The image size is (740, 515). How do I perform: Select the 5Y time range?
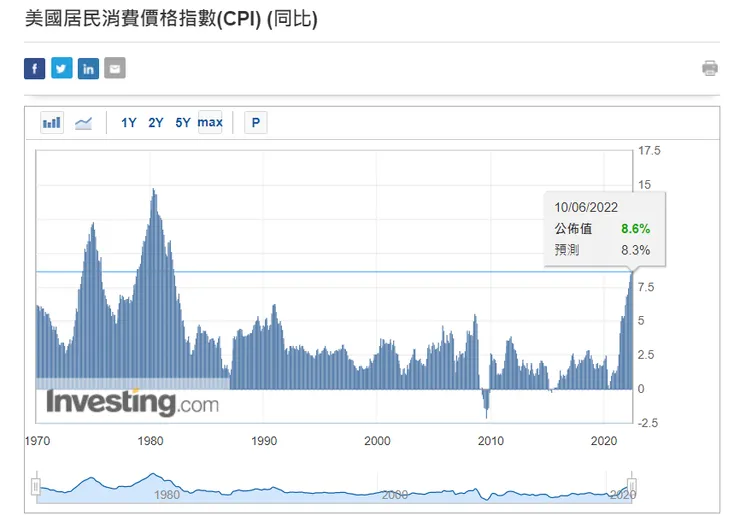tap(183, 123)
